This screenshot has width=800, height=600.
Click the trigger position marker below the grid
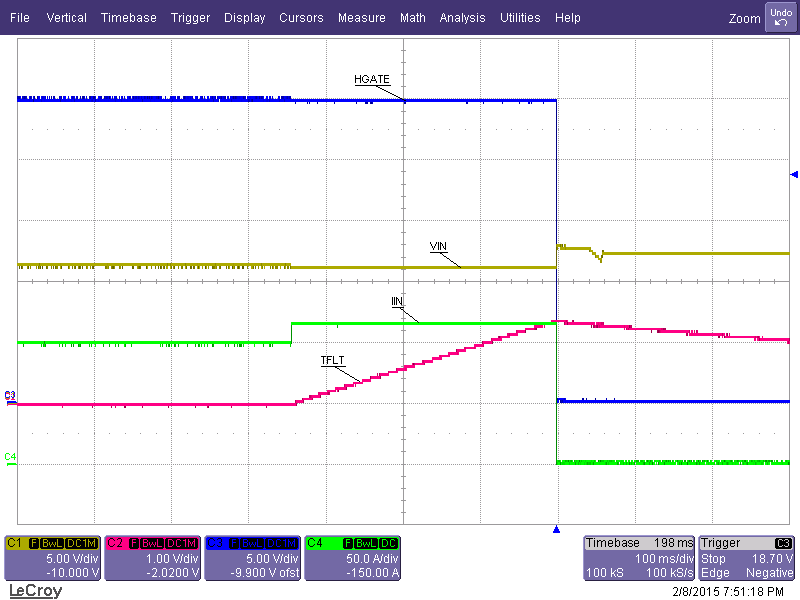point(556,531)
